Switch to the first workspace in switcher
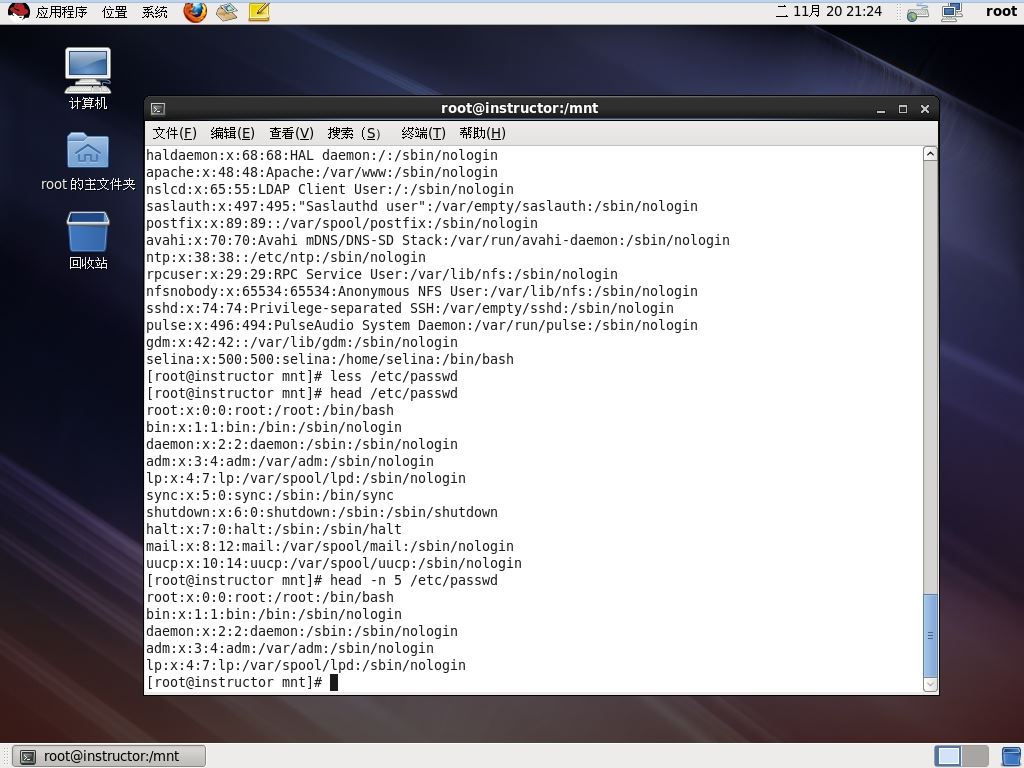This screenshot has height=768, width=1024. coord(948,756)
